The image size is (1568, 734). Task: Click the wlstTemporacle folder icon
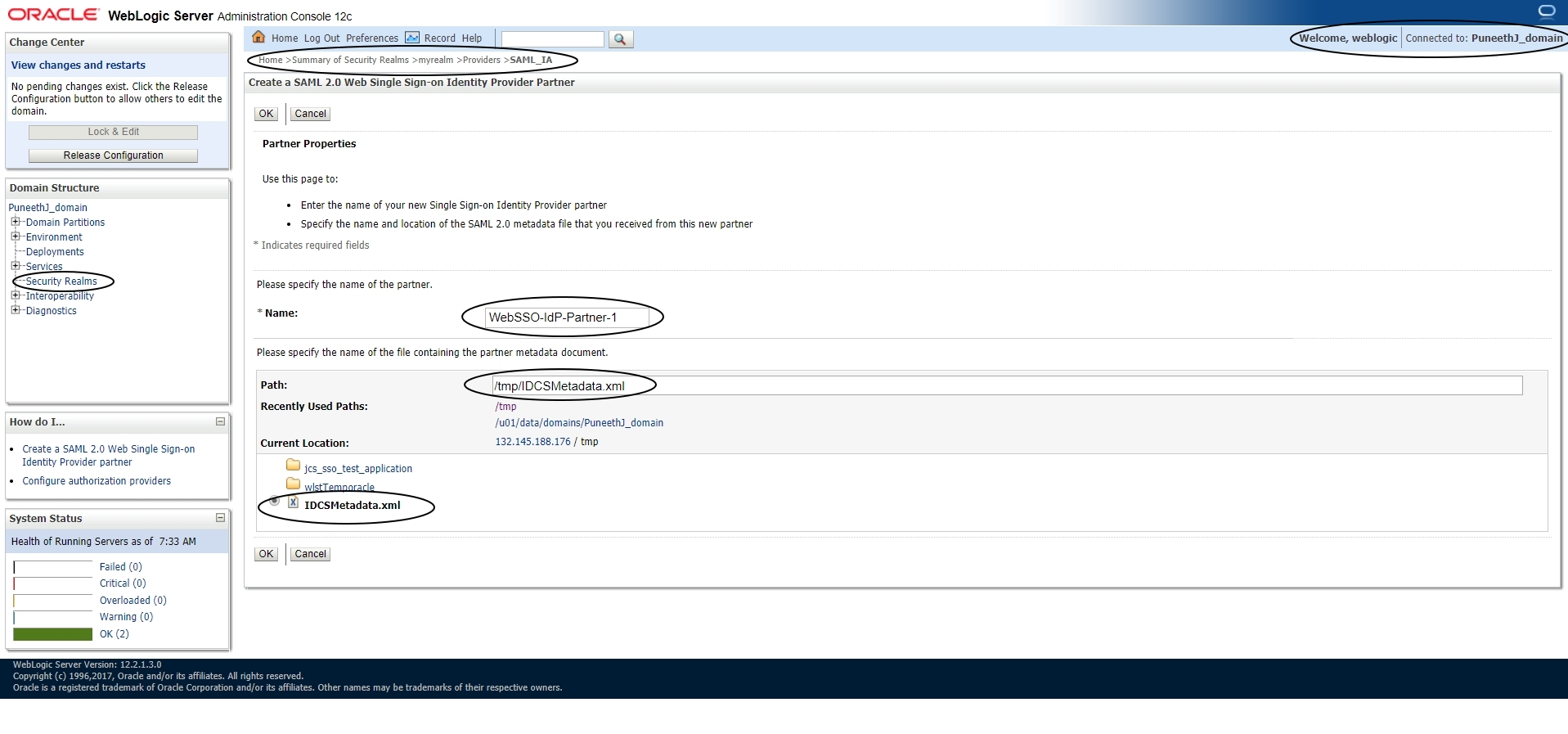click(293, 483)
